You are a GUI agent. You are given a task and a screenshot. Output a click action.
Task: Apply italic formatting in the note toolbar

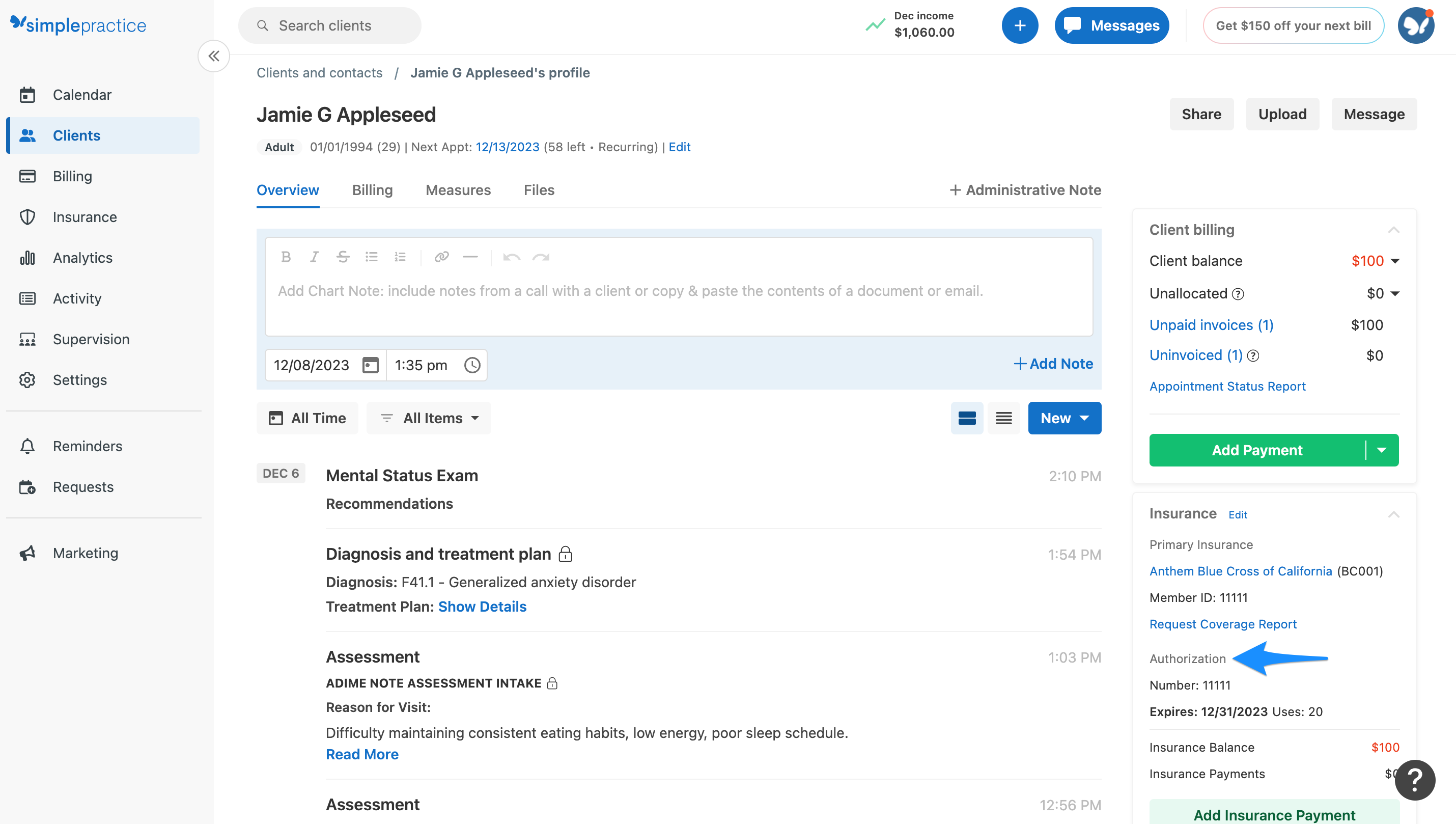(x=314, y=256)
